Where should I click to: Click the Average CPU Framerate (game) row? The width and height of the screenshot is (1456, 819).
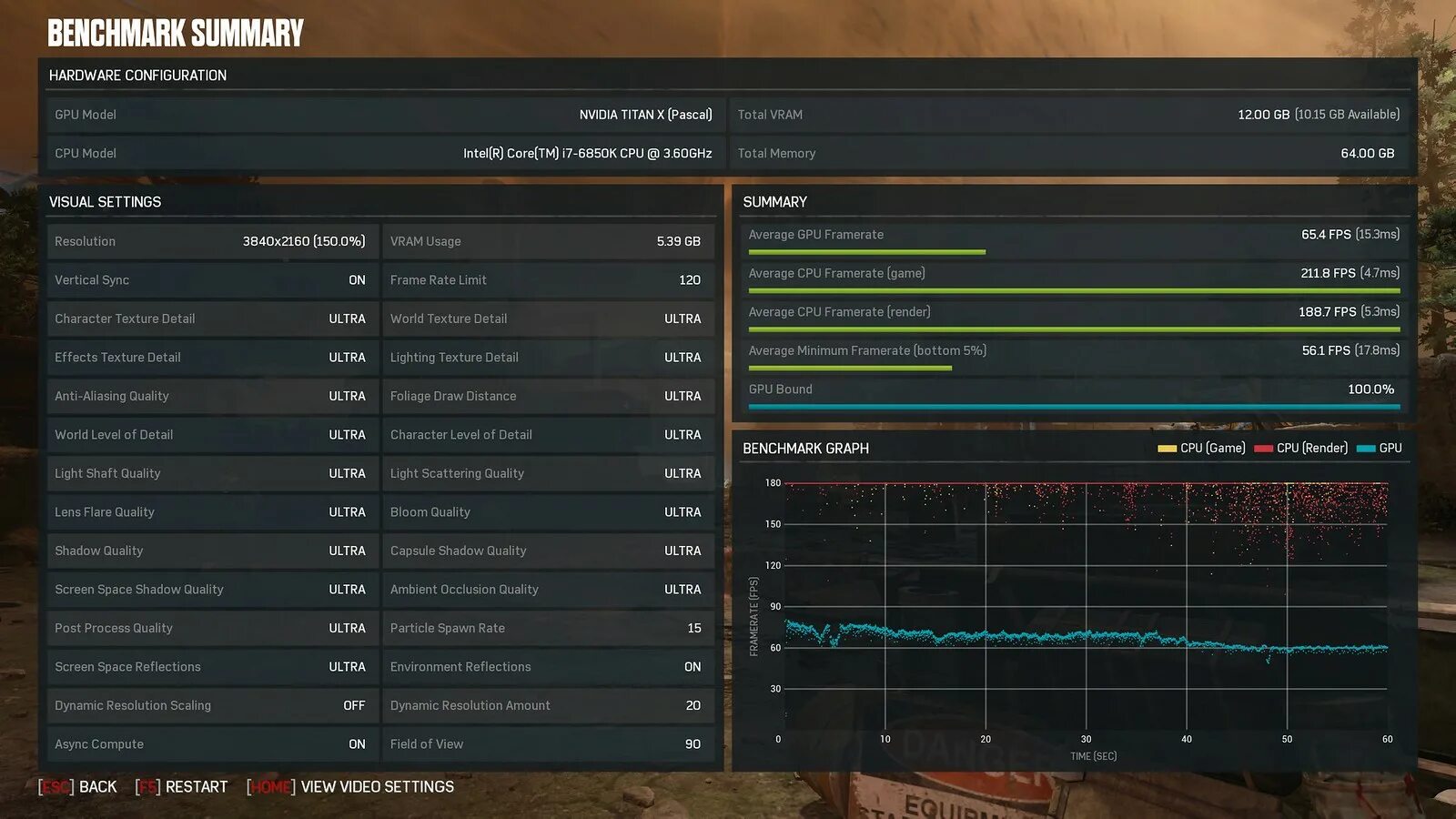(x=1074, y=278)
